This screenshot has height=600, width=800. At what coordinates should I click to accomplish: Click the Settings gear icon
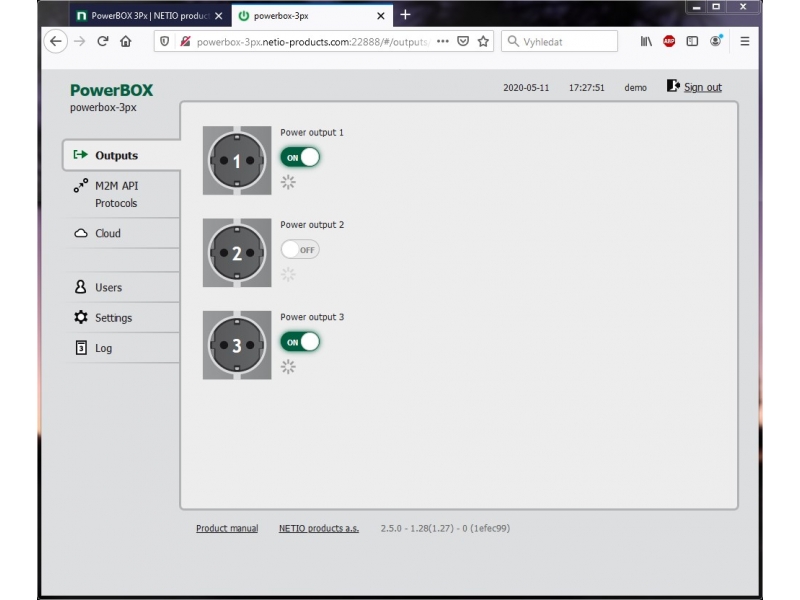click(81, 317)
